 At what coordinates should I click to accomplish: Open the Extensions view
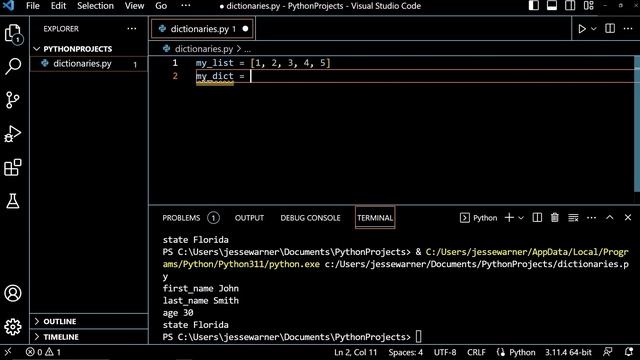tap(13, 167)
